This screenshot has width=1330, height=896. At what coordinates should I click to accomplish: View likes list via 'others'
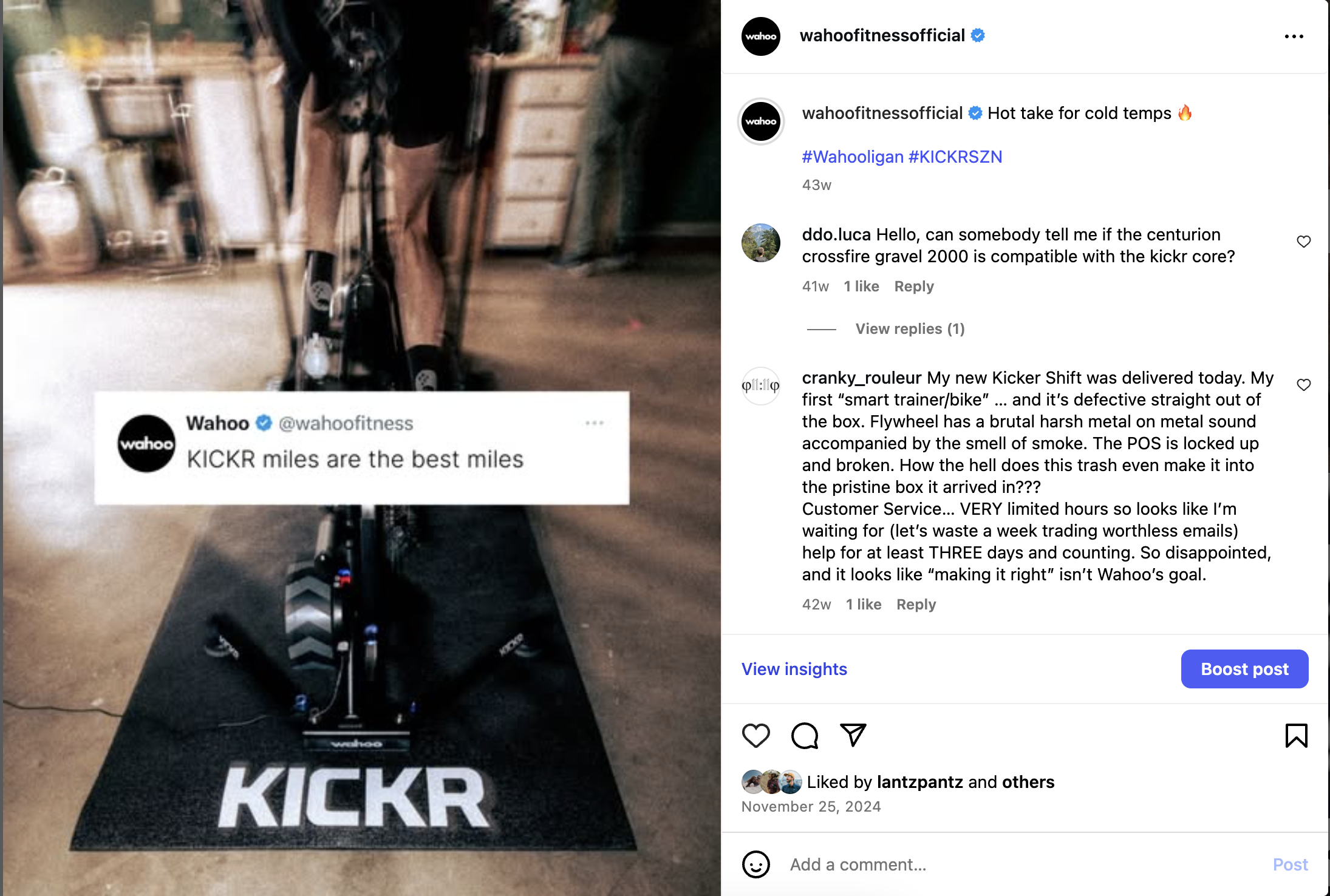1028,782
